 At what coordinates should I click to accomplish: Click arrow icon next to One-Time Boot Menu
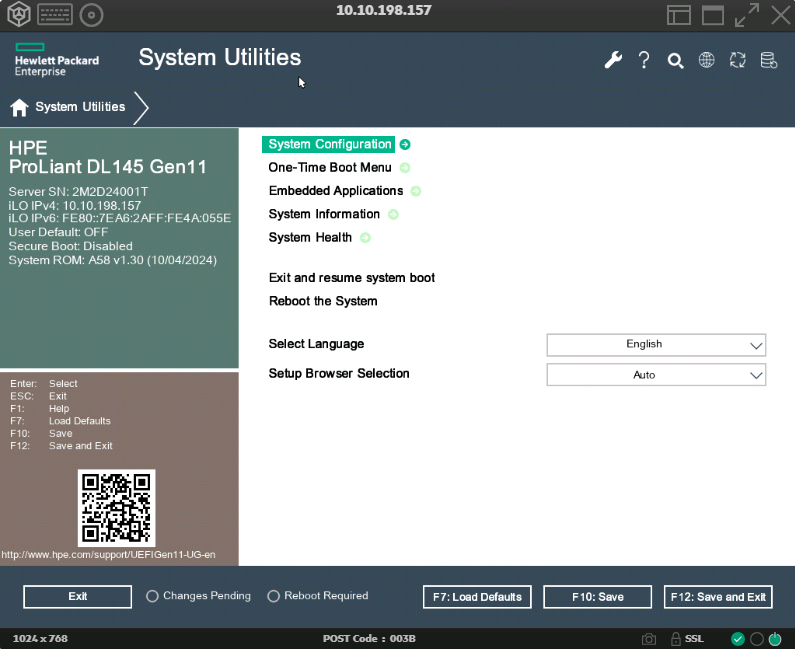405,168
